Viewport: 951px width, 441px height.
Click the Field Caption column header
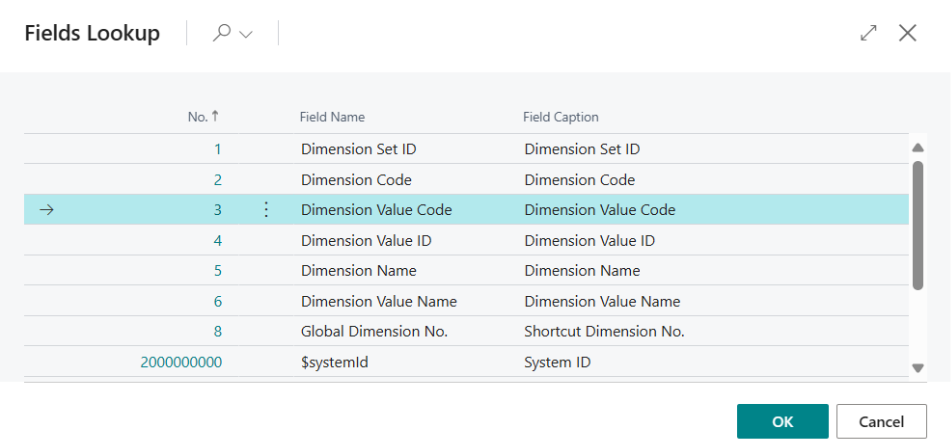click(560, 117)
